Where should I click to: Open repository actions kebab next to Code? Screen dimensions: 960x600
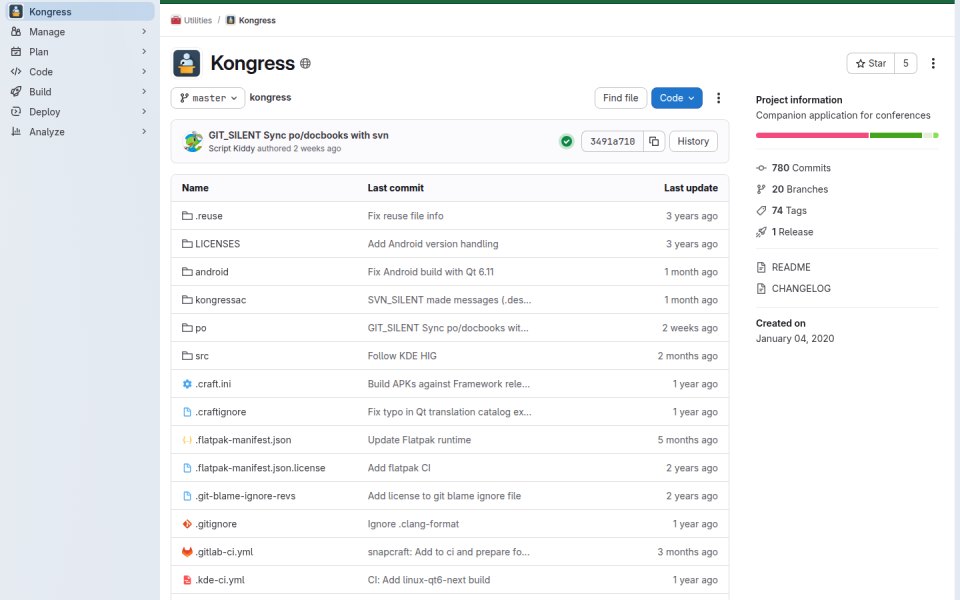[718, 98]
